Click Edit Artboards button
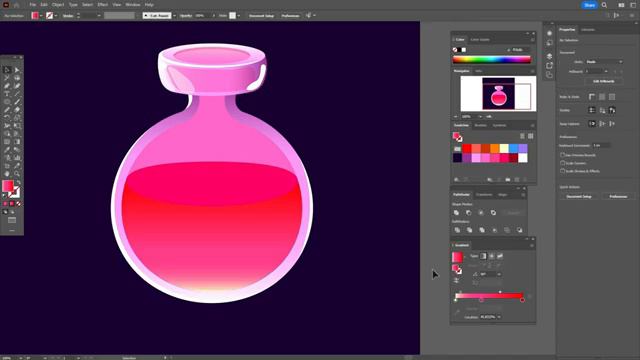The width and height of the screenshot is (640, 360). pyautogui.click(x=604, y=81)
